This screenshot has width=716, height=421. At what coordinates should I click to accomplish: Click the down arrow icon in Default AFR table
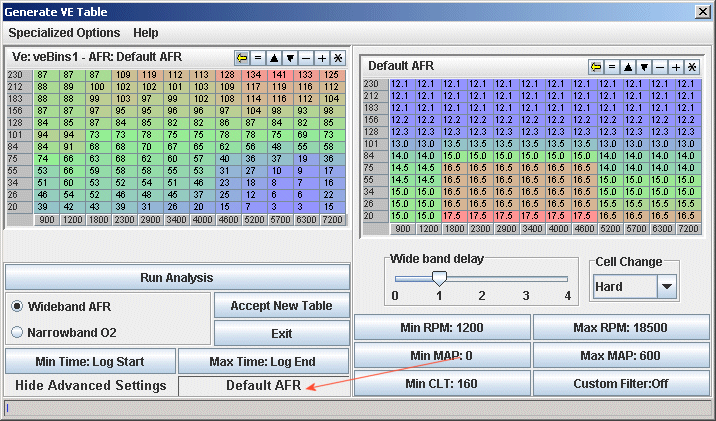644,66
